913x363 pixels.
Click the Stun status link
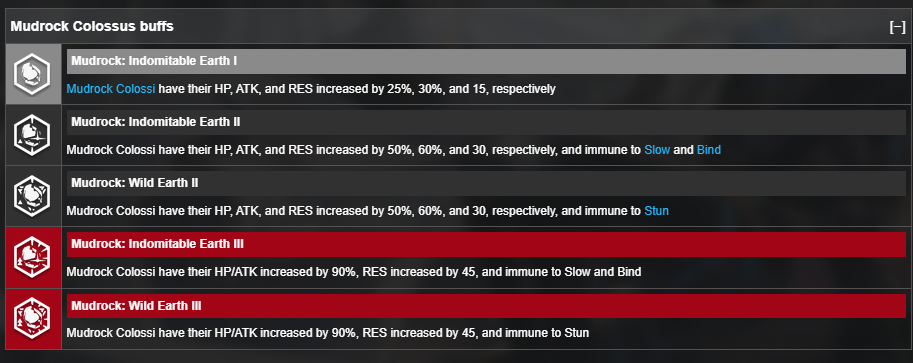click(656, 212)
